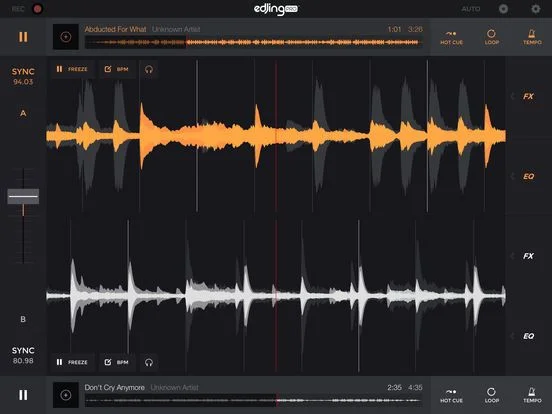This screenshot has height=414, width=552.
Task: Click deck label B
Action: (23, 319)
